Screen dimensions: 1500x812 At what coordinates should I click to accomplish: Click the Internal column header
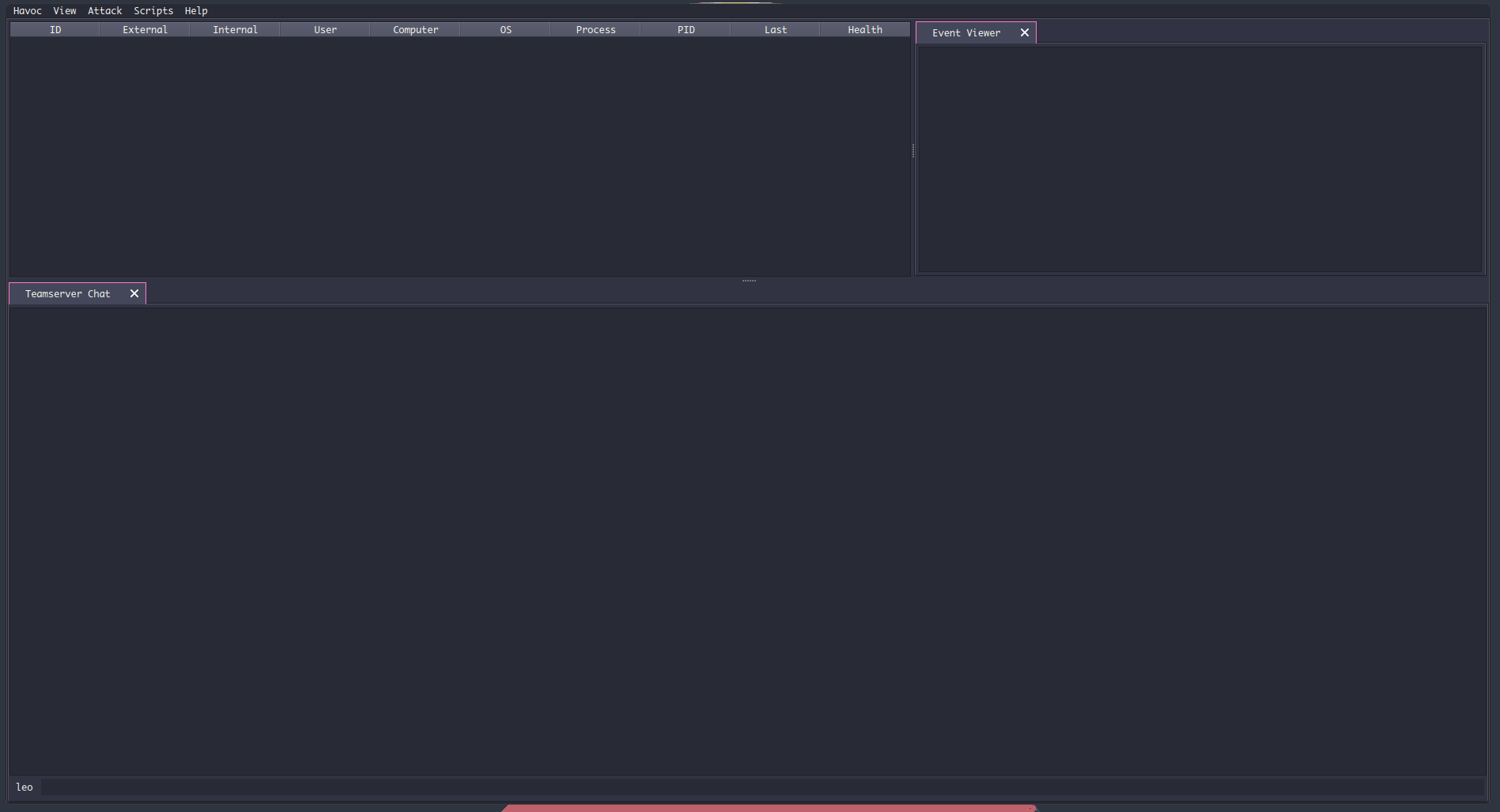(x=235, y=30)
